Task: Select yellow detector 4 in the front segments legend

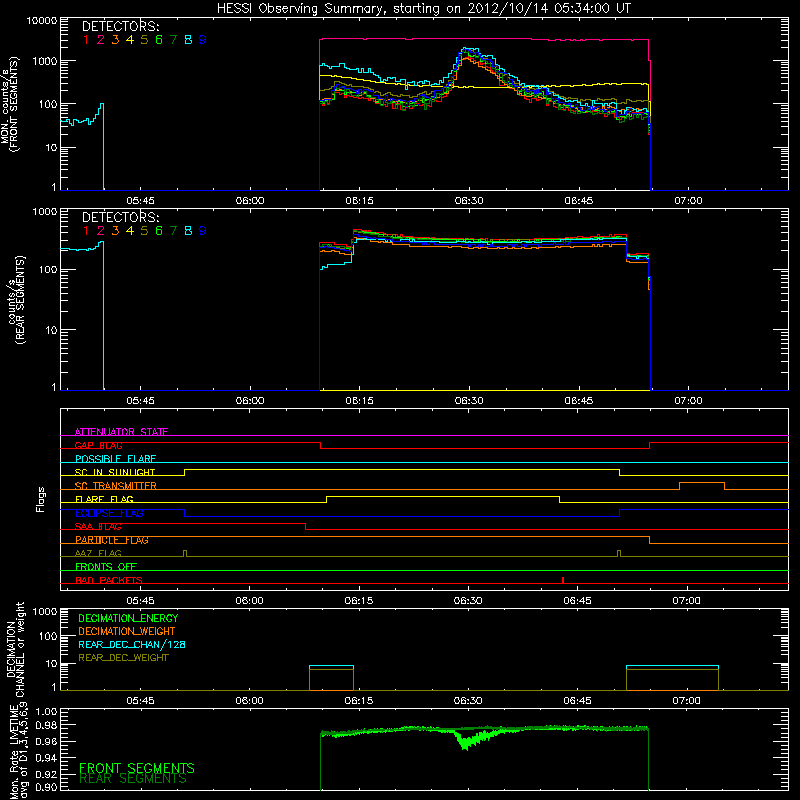Action: [x=130, y=40]
